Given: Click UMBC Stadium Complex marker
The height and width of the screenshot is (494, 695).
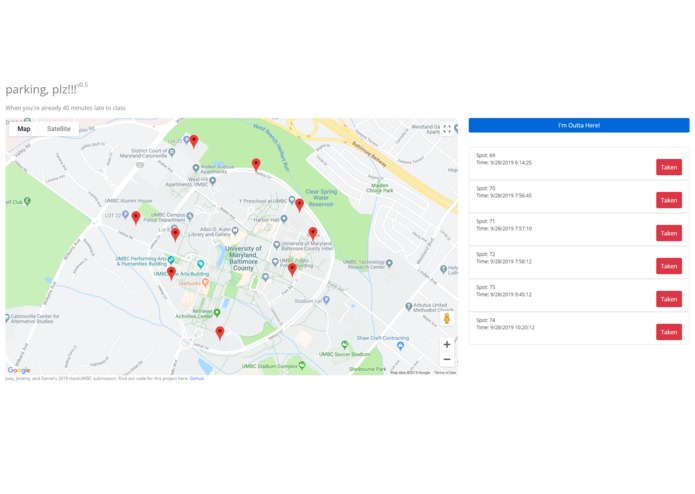Looking at the screenshot, I should point(302,365).
